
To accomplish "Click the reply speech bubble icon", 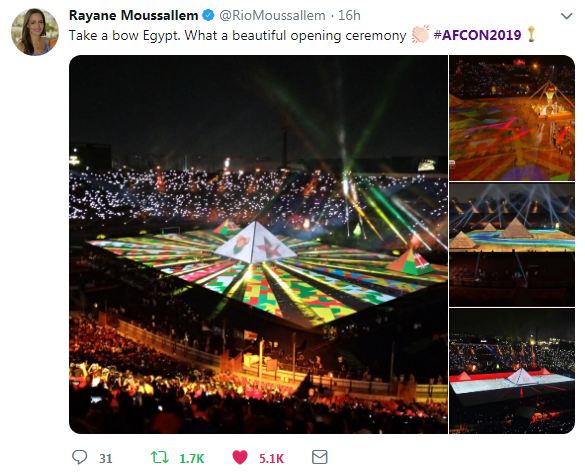I will pos(79,457).
